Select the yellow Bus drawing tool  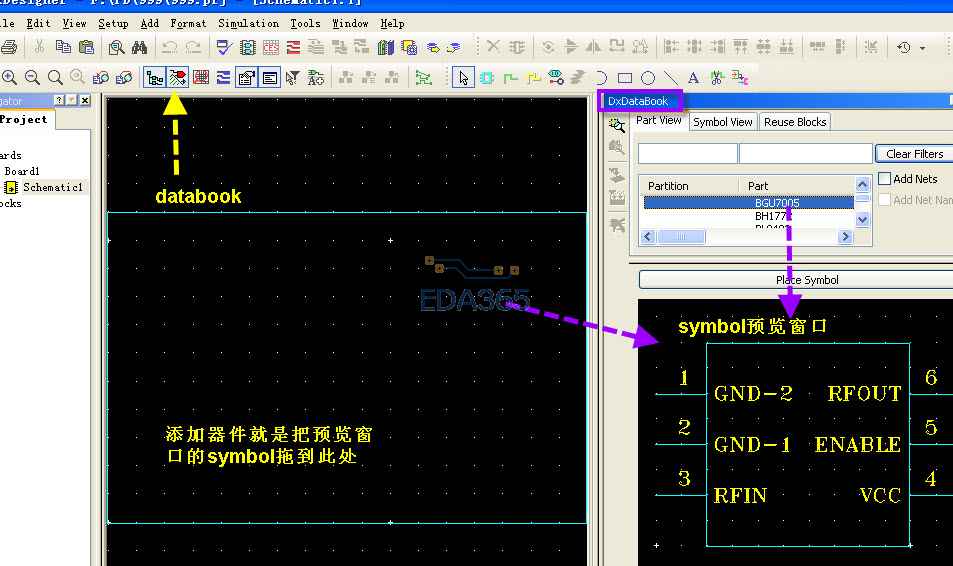[534, 78]
